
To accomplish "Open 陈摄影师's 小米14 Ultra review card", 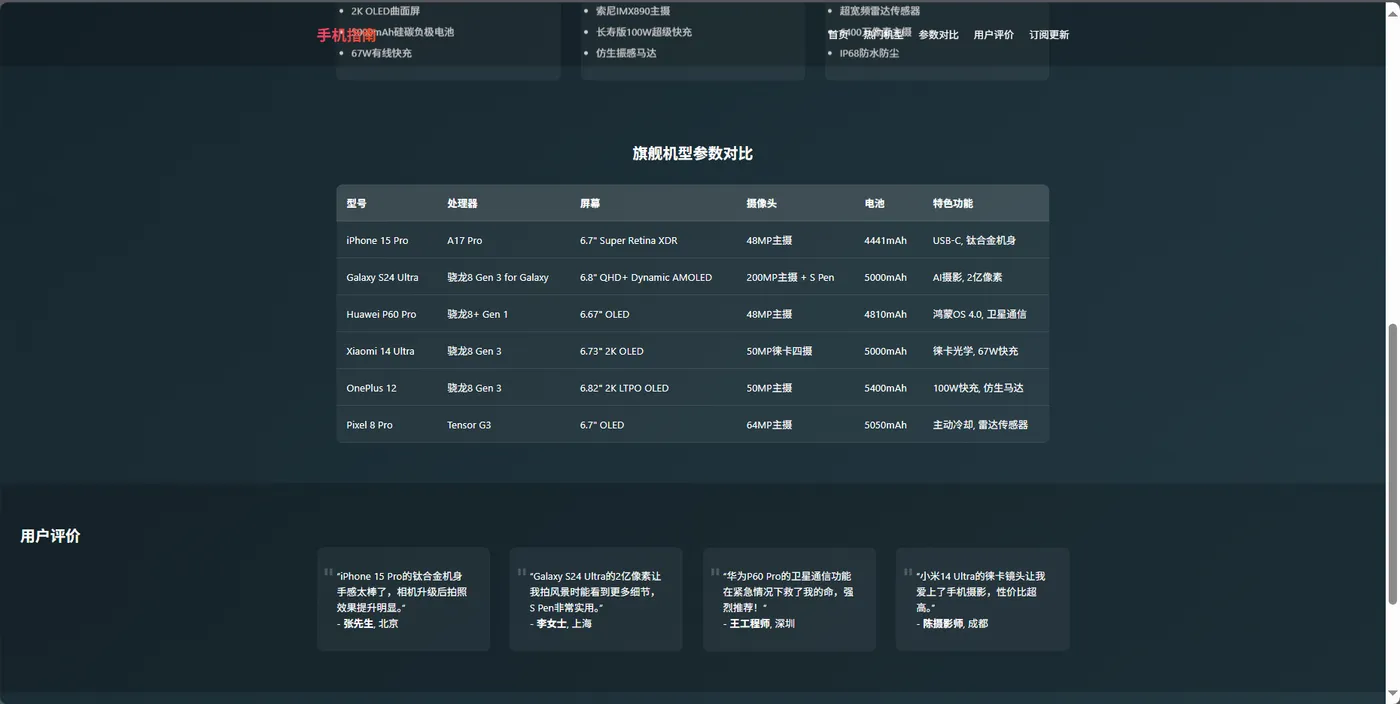I will pos(982,599).
